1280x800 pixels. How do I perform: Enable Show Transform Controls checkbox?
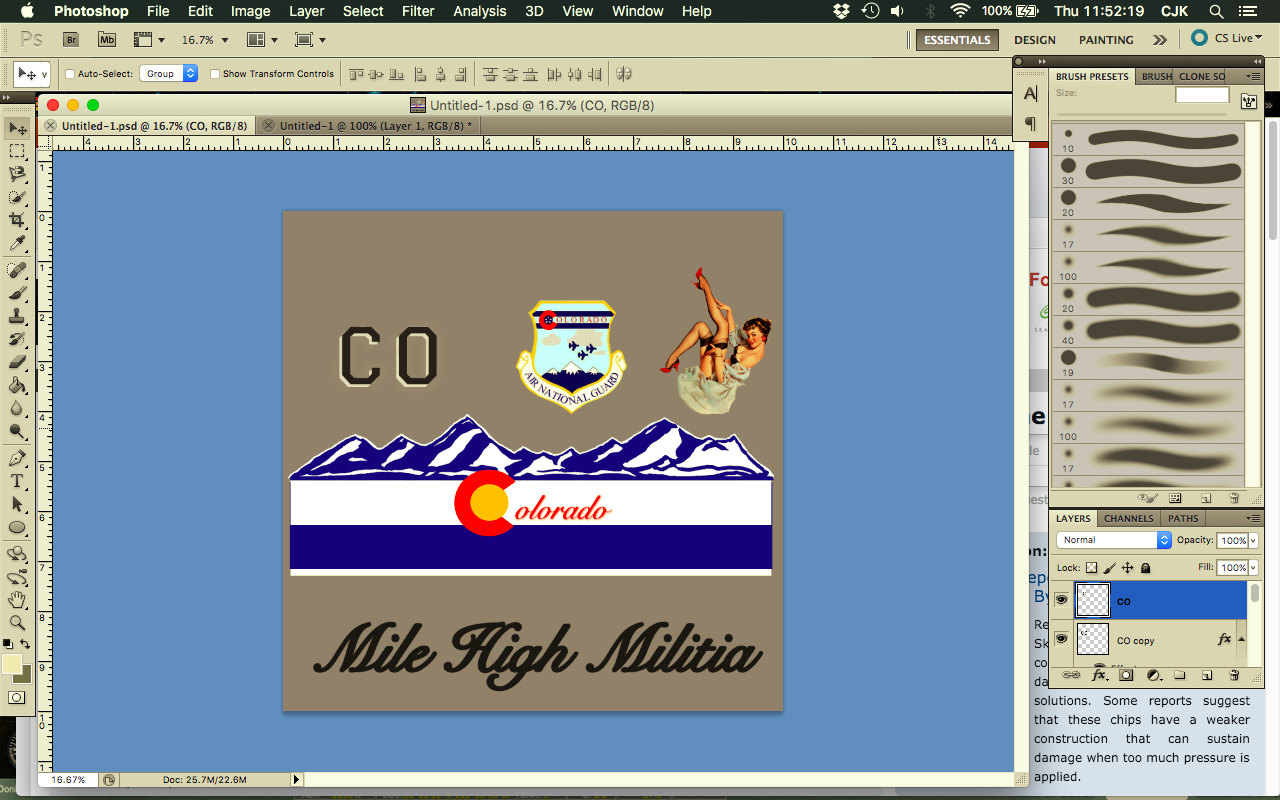tap(215, 74)
